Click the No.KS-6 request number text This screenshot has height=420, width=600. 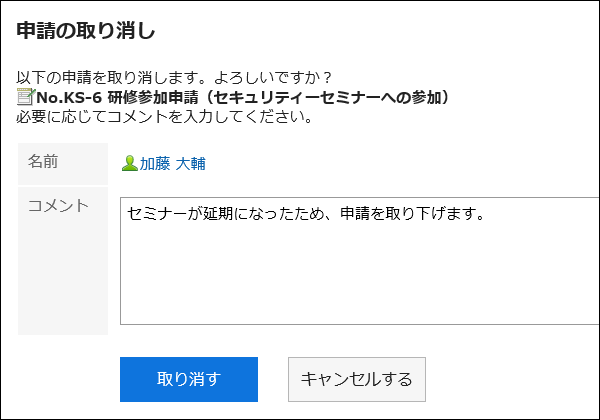coord(68,98)
